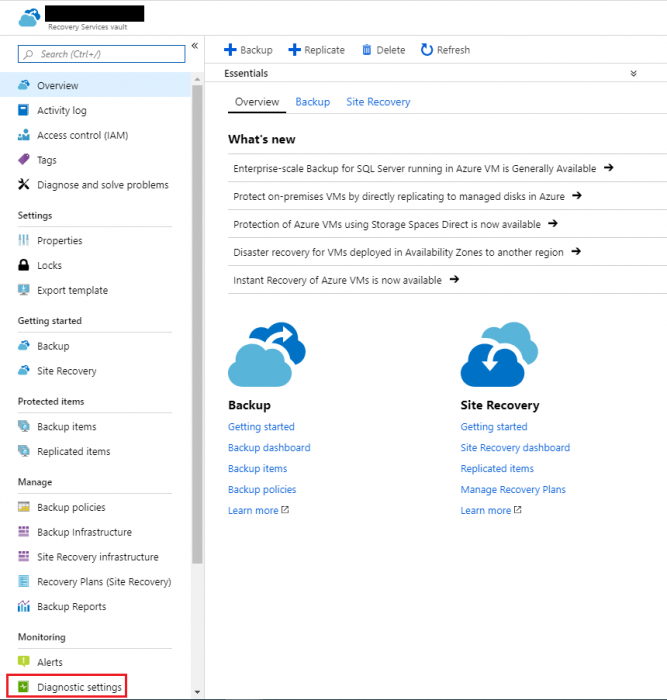The image size is (667, 700).
Task: Open the Site Recovery dashboard link
Action: pos(515,447)
